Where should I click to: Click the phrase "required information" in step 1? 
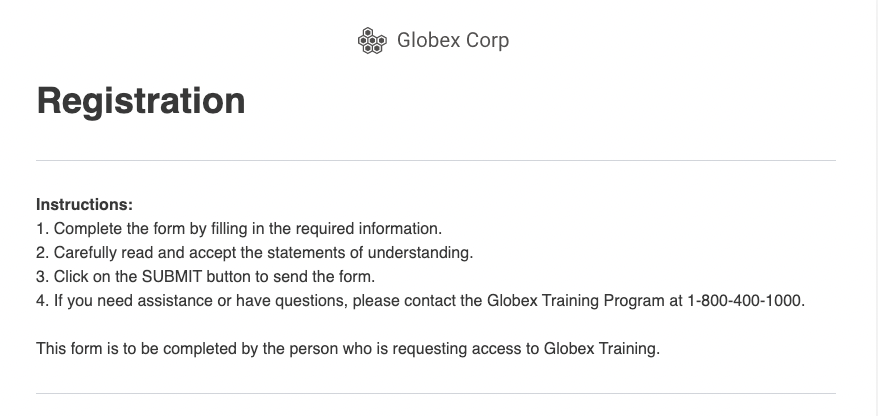(x=368, y=228)
